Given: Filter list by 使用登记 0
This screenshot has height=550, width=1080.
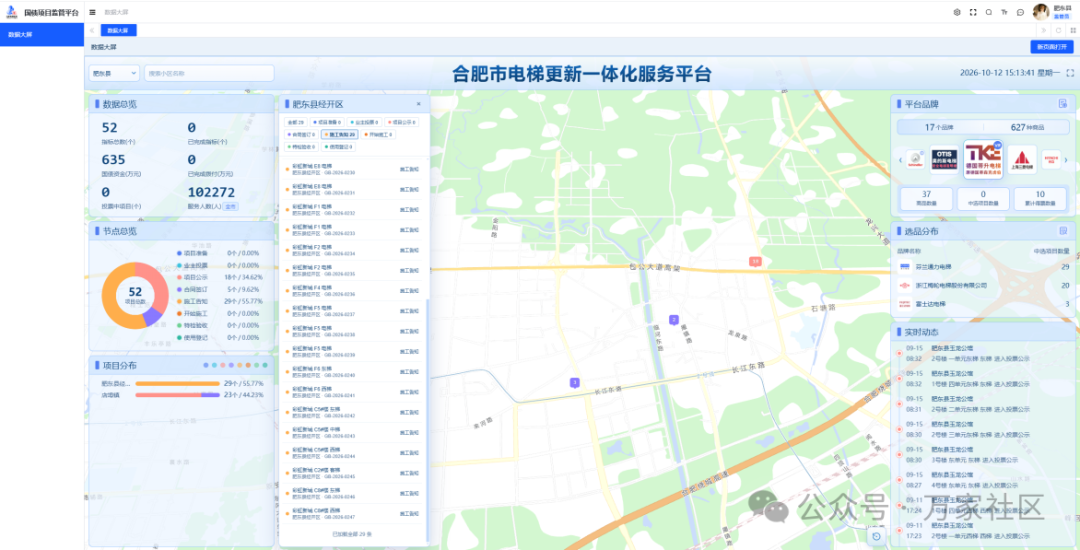Looking at the screenshot, I should pyautogui.click(x=338, y=147).
